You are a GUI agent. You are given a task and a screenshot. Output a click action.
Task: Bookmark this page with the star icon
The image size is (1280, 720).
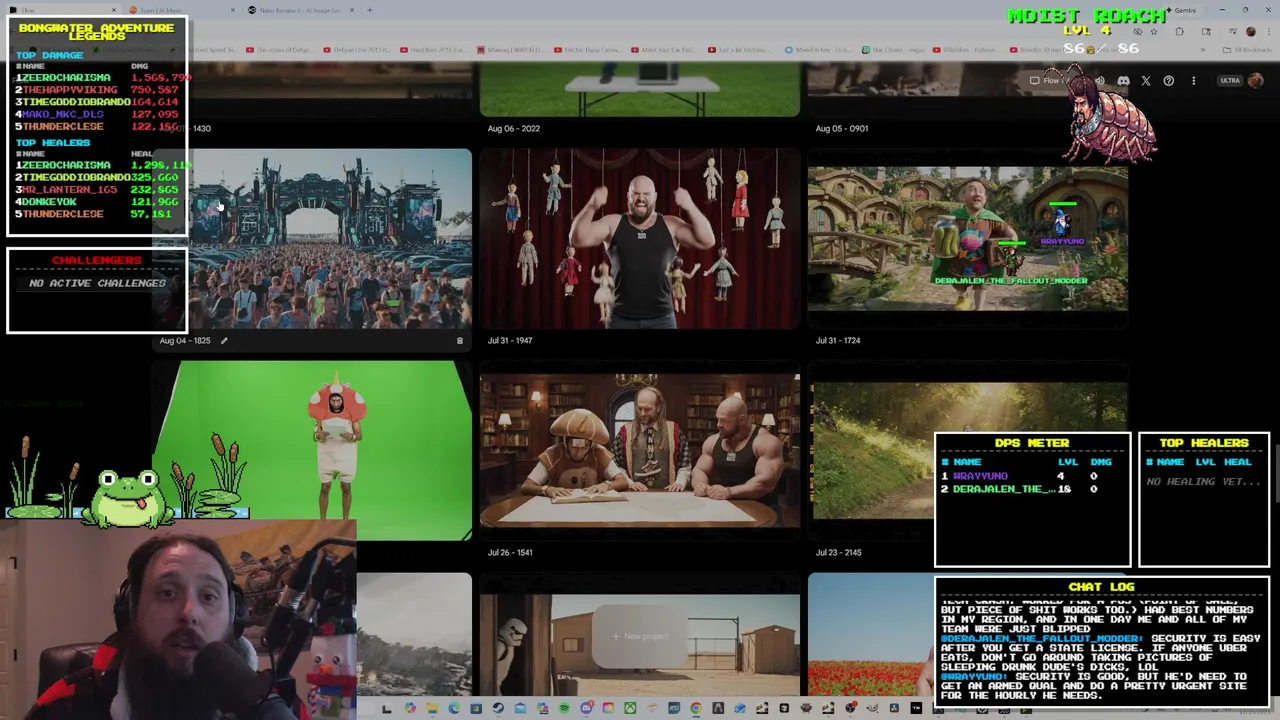(x=1154, y=32)
